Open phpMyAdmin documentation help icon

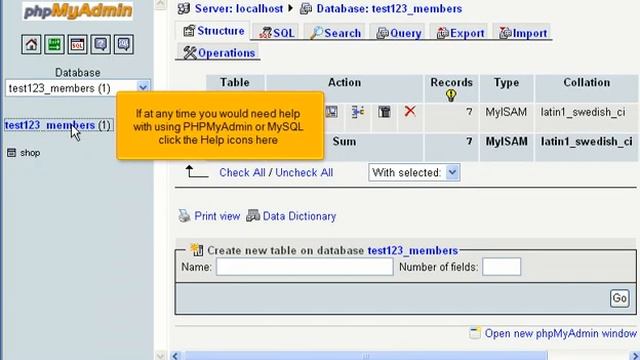point(100,44)
